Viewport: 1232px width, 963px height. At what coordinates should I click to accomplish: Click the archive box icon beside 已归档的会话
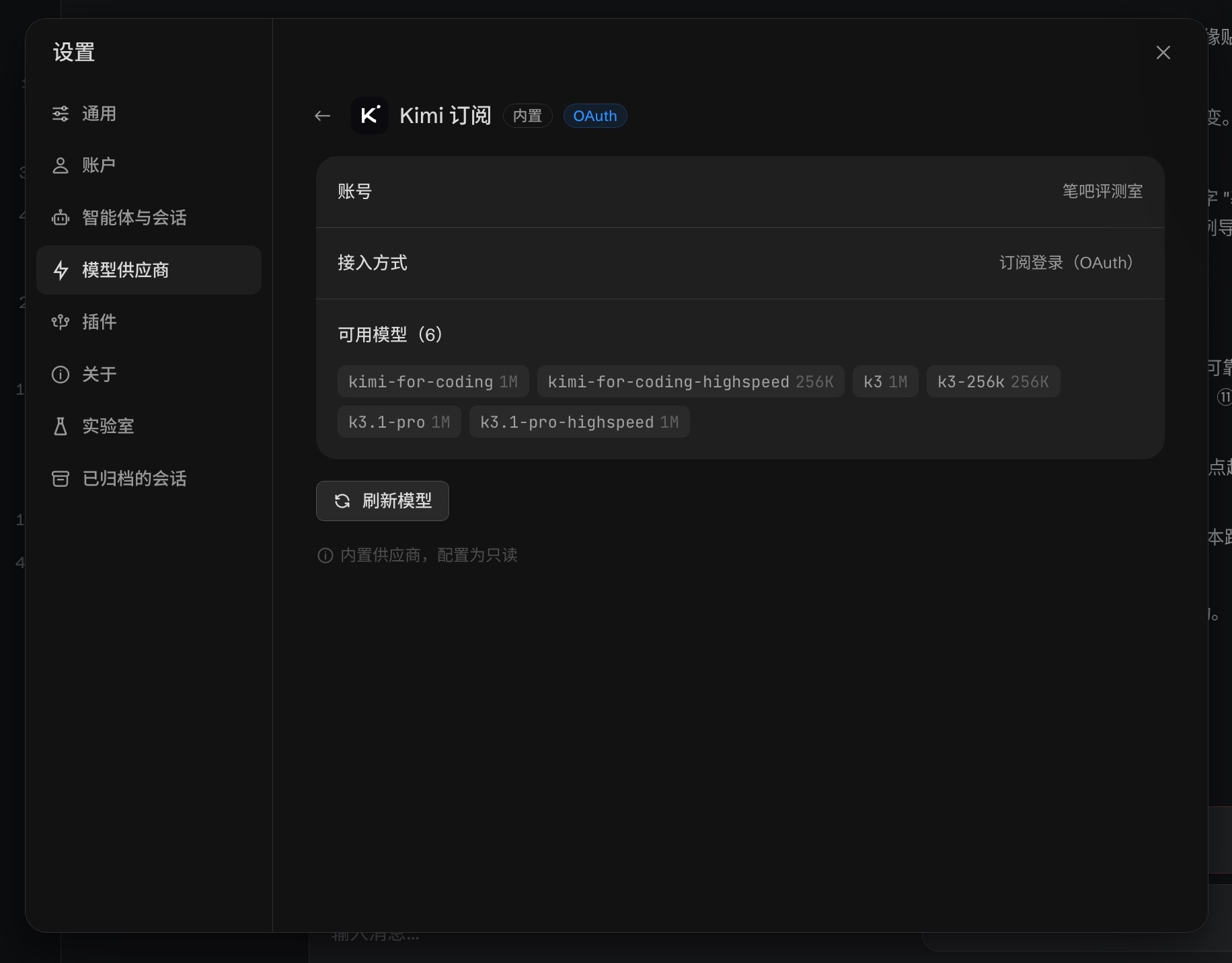point(61,479)
